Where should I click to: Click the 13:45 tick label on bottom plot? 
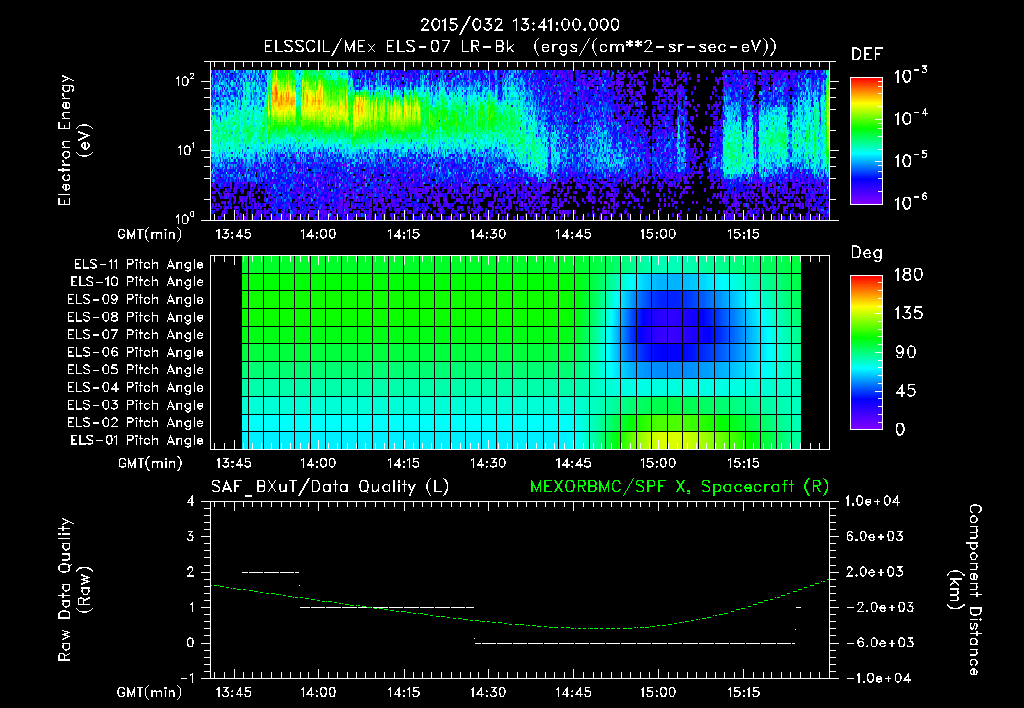[x=233, y=692]
